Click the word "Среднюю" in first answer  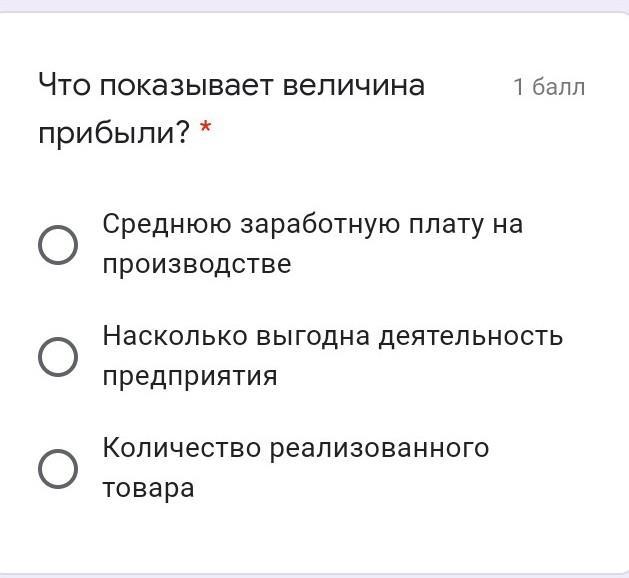[x=167, y=224]
